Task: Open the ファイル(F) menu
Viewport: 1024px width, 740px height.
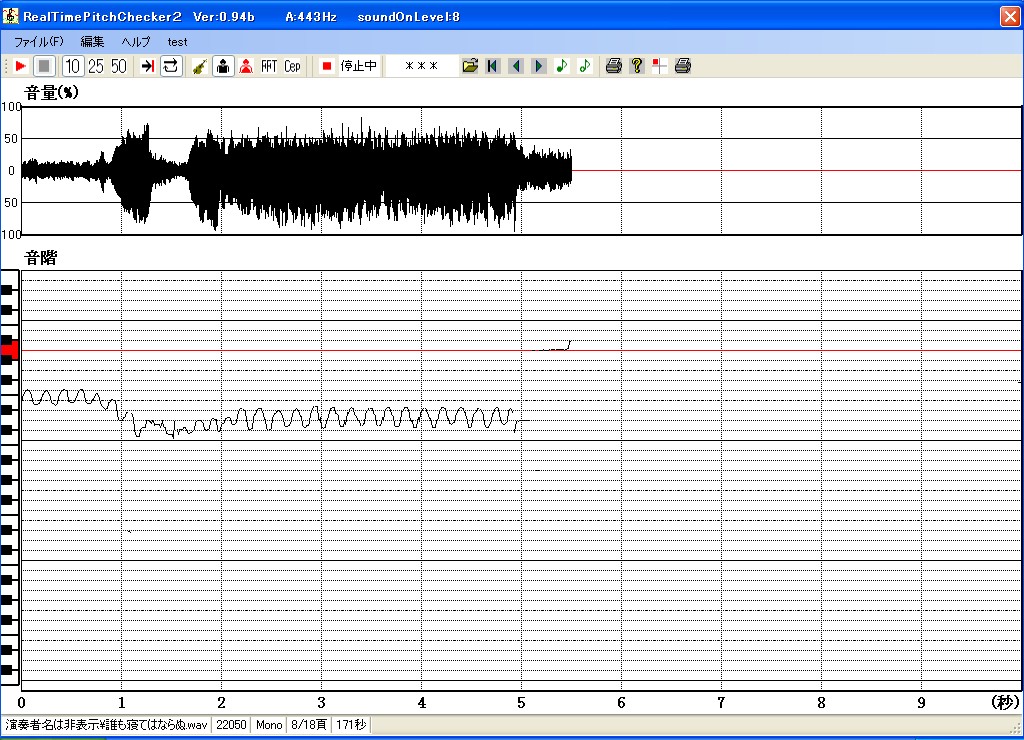Action: 39,42
